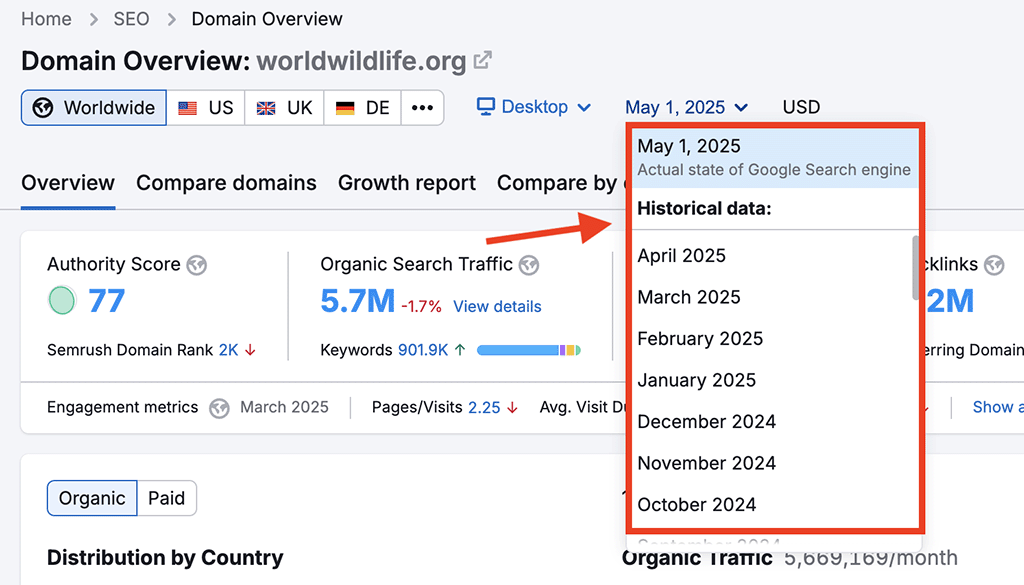1024x585 pixels.
Task: Click the keywords position distribution bar
Action: (529, 350)
